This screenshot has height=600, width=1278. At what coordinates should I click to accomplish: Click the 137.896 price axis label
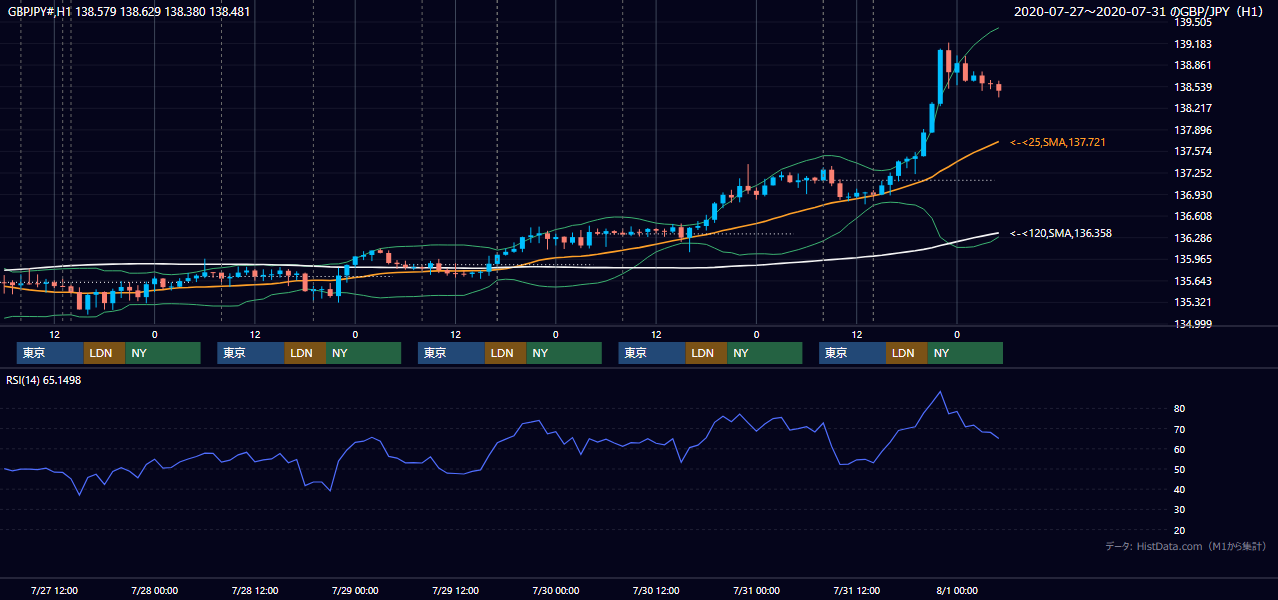(x=1193, y=130)
